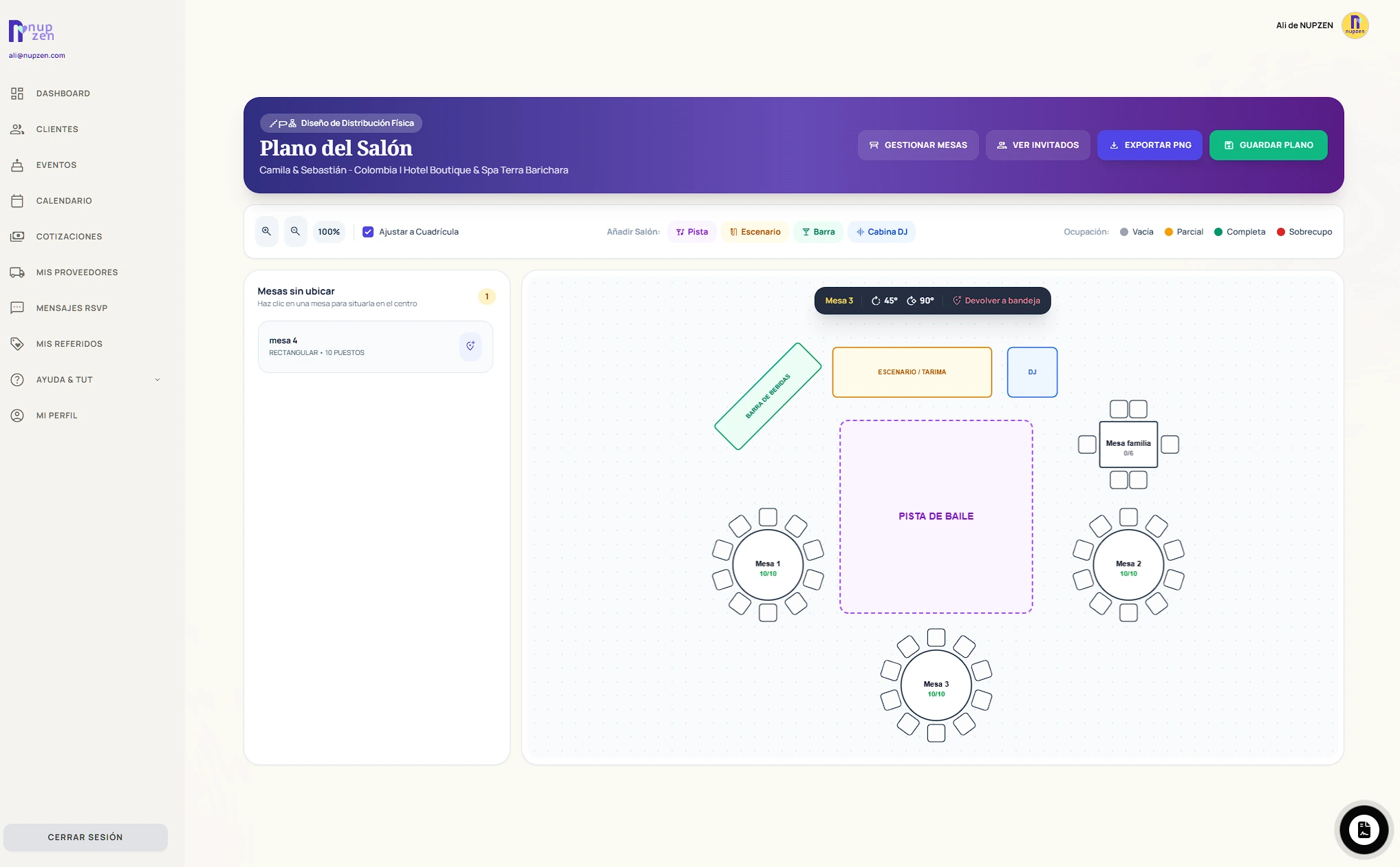This screenshot has height=867, width=1400.
Task: Select the DJ booth element
Action: click(x=1032, y=372)
